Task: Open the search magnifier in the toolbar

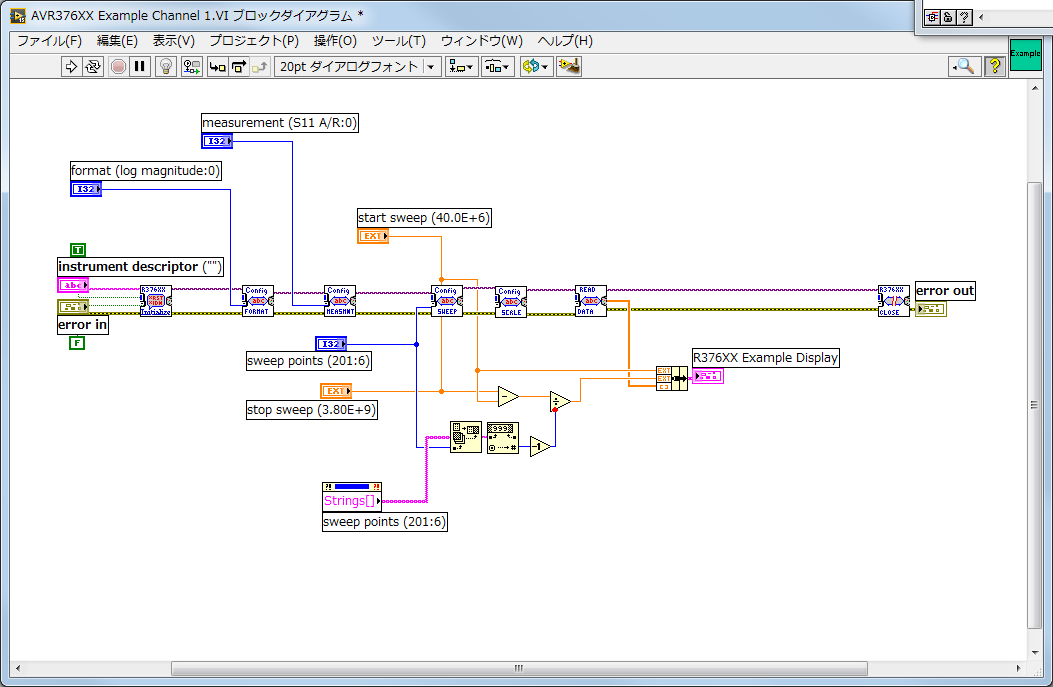Action: [965, 66]
